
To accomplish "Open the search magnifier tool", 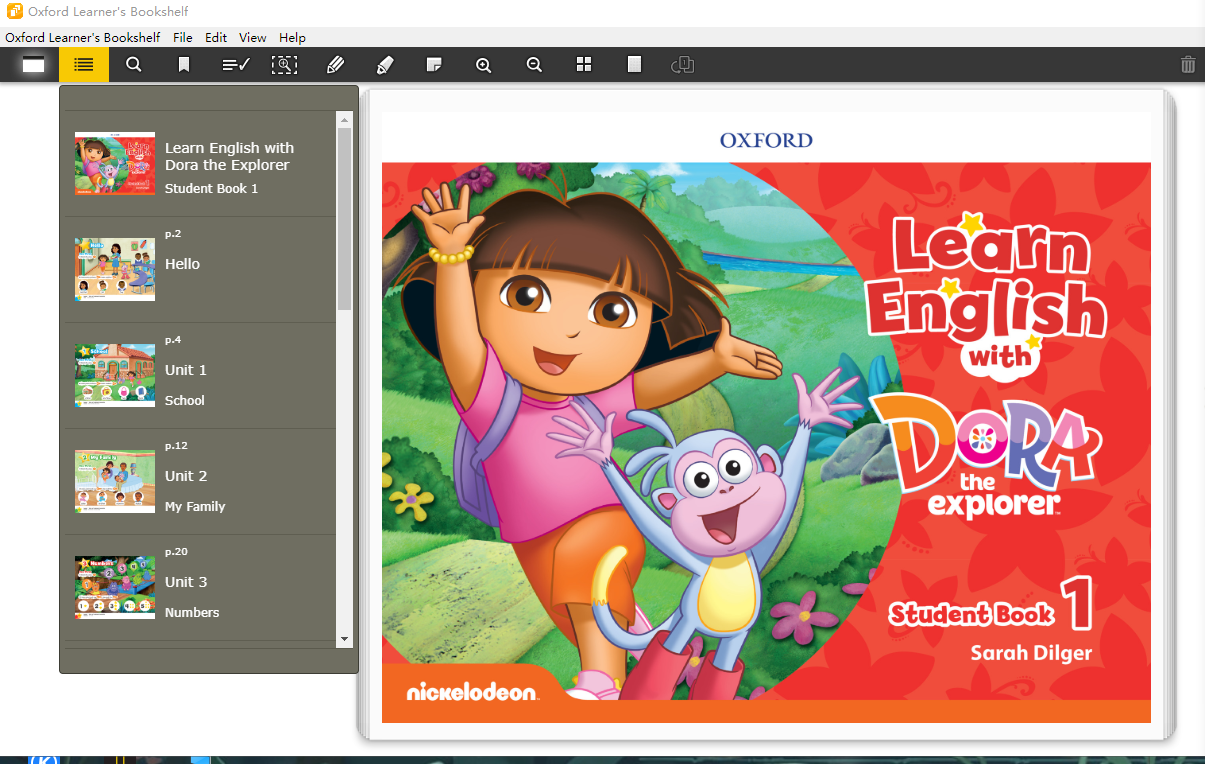I will (x=133, y=65).
